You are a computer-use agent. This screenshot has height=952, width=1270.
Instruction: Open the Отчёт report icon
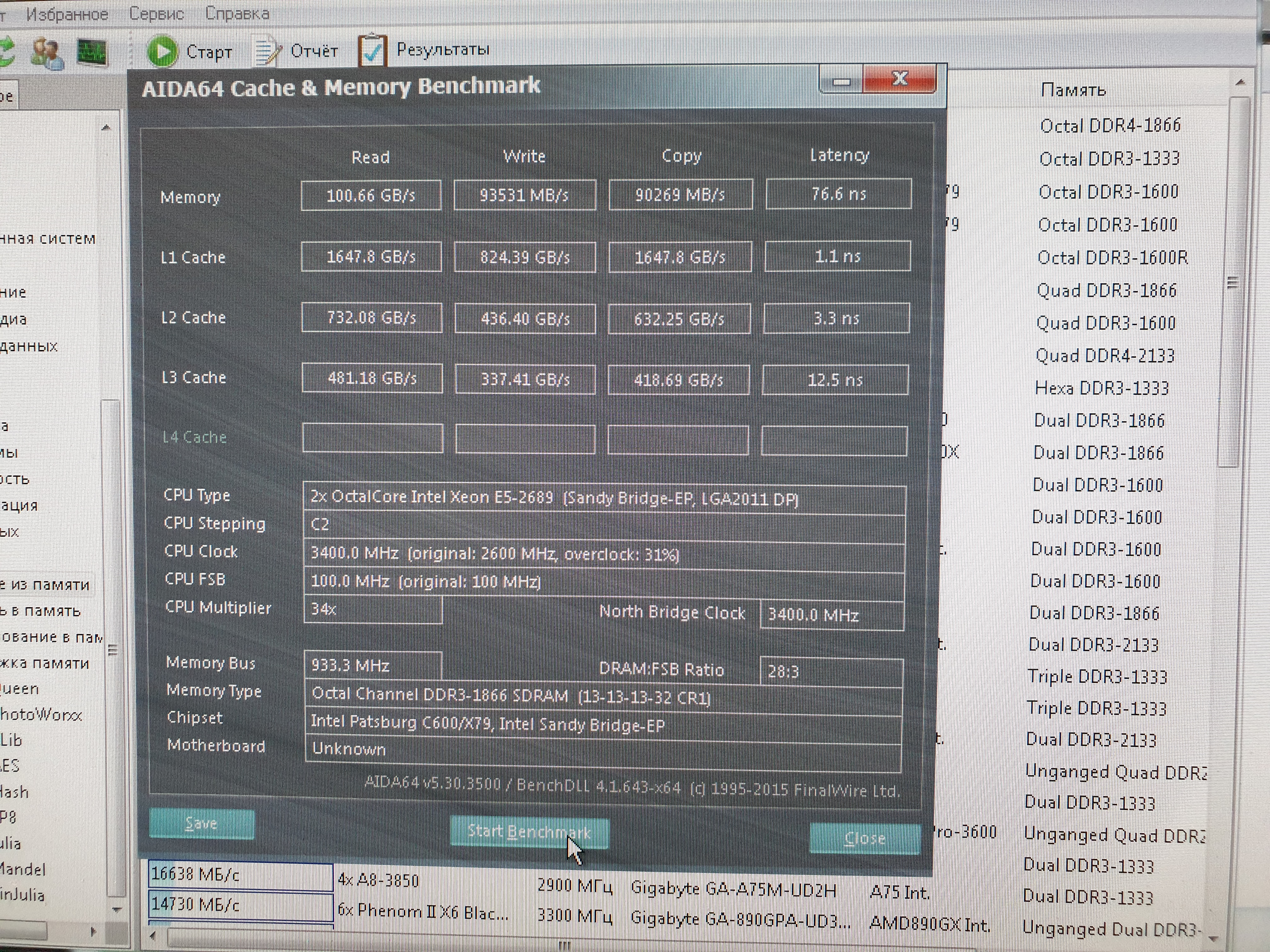coord(267,52)
